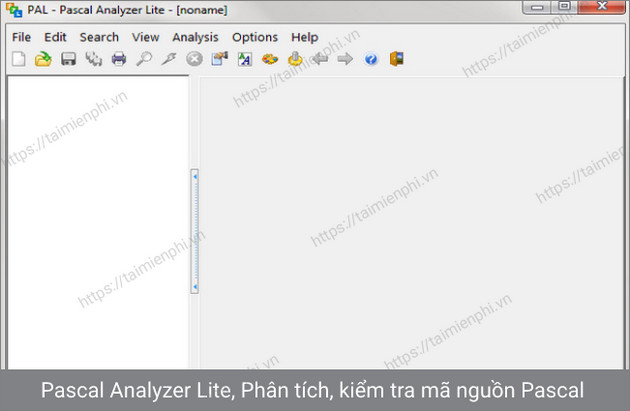Run analysis with the lightning bolt icon

[169, 59]
